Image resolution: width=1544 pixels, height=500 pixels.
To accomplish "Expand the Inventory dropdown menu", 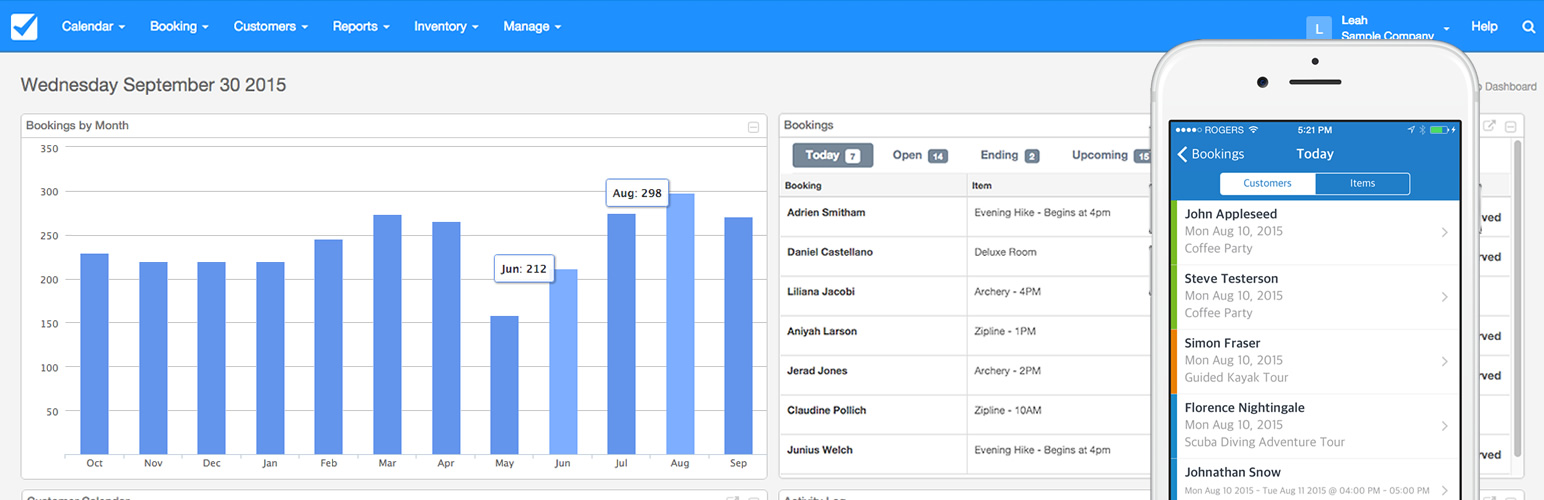I will pyautogui.click(x=446, y=27).
